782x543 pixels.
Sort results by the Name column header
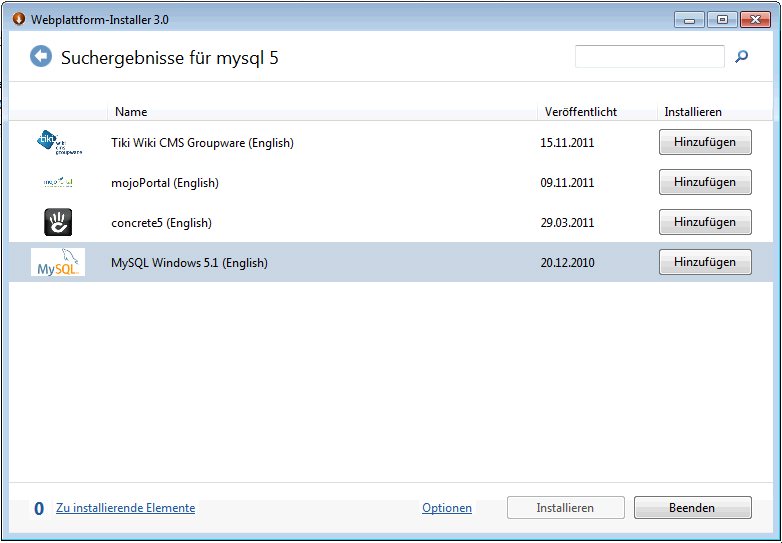pos(131,112)
